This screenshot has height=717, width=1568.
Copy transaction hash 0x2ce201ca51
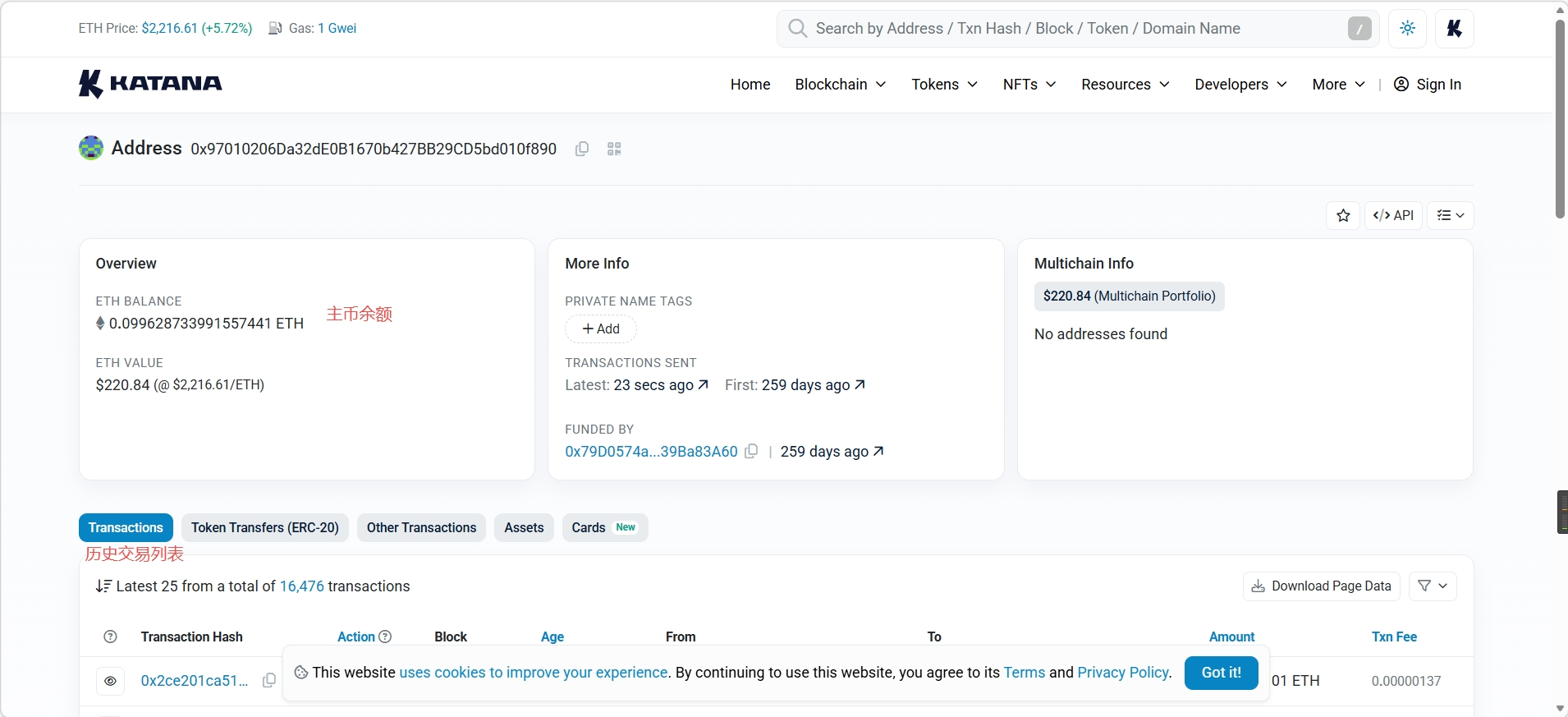pyautogui.click(x=269, y=681)
